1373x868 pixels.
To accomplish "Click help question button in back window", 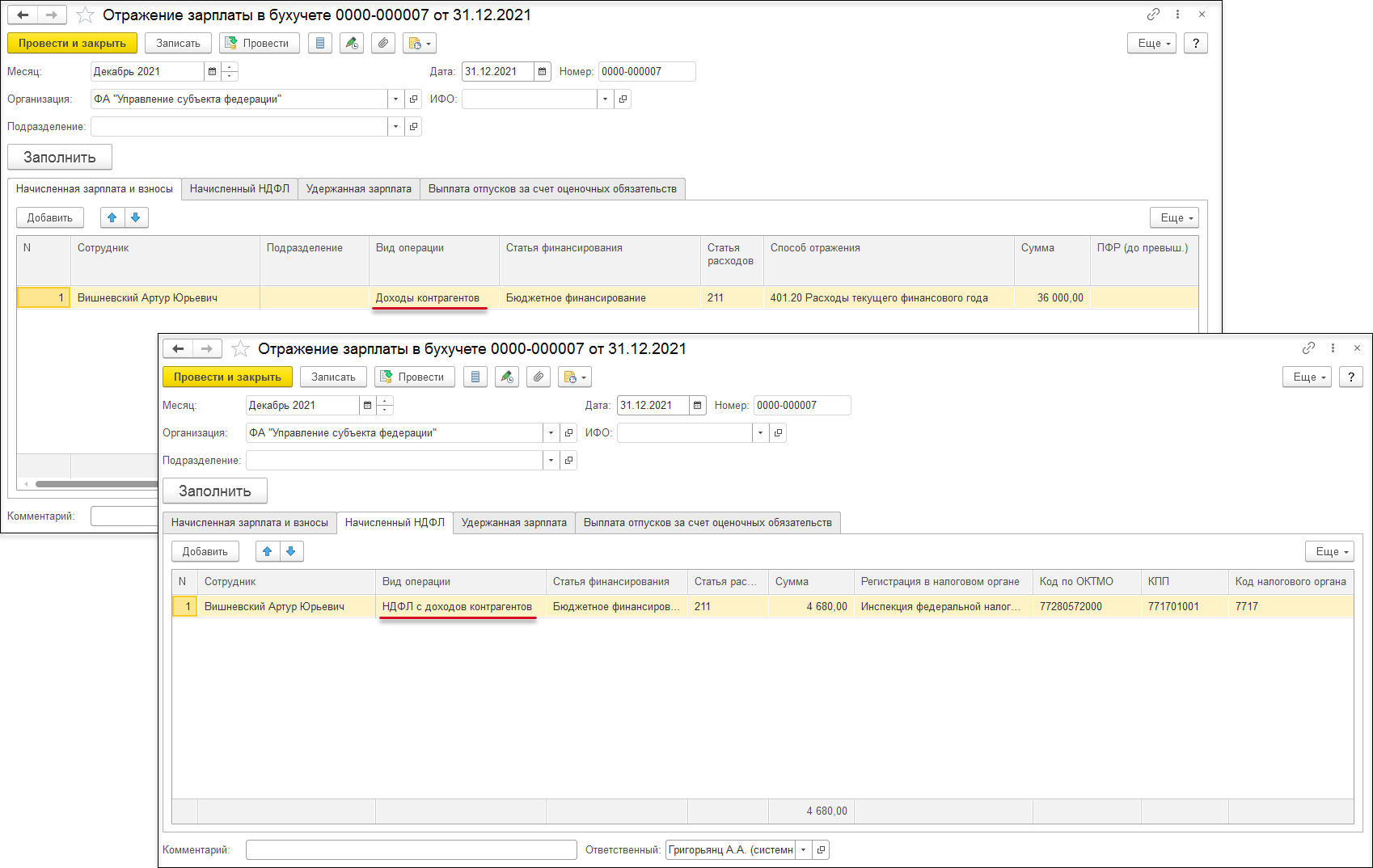I will (x=1195, y=43).
